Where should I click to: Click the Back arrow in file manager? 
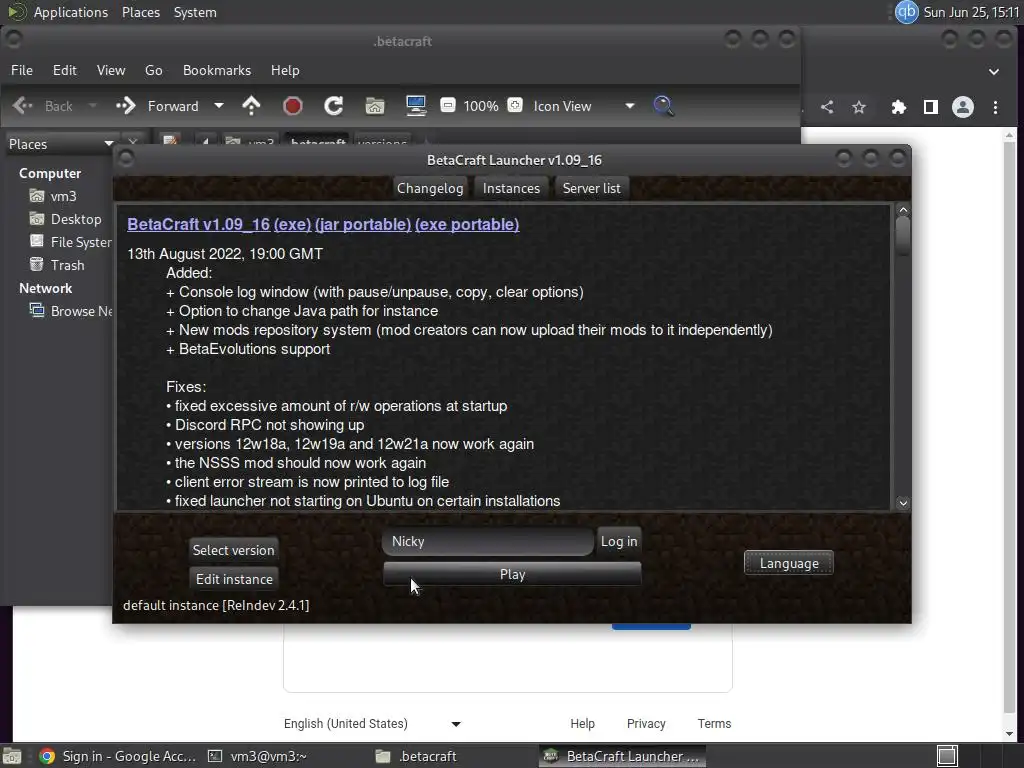[22, 106]
